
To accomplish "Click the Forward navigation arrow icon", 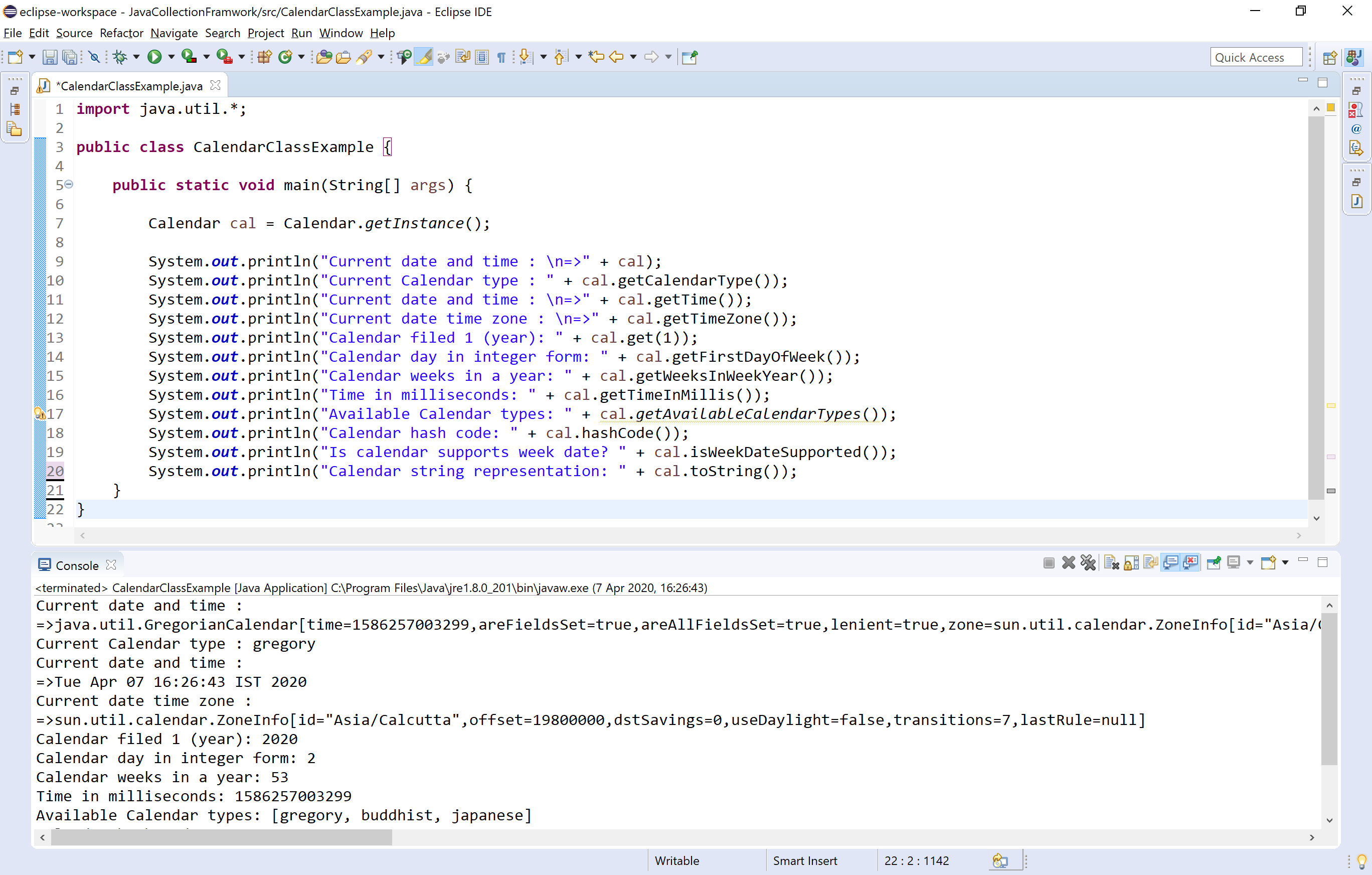I will [651, 57].
